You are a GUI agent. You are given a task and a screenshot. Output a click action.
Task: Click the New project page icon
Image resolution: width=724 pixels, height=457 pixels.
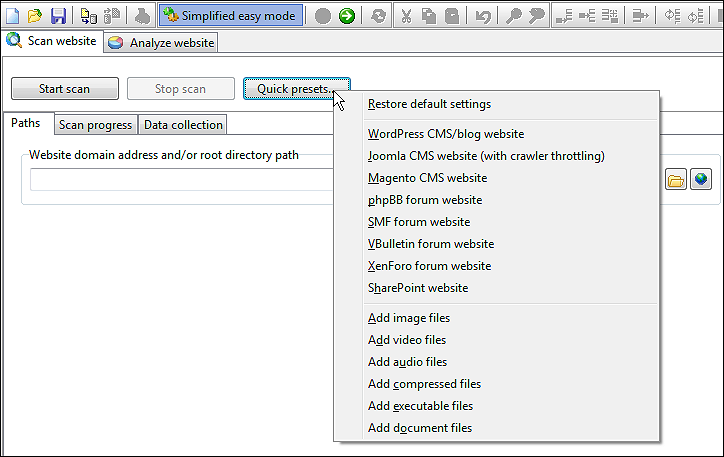12,16
